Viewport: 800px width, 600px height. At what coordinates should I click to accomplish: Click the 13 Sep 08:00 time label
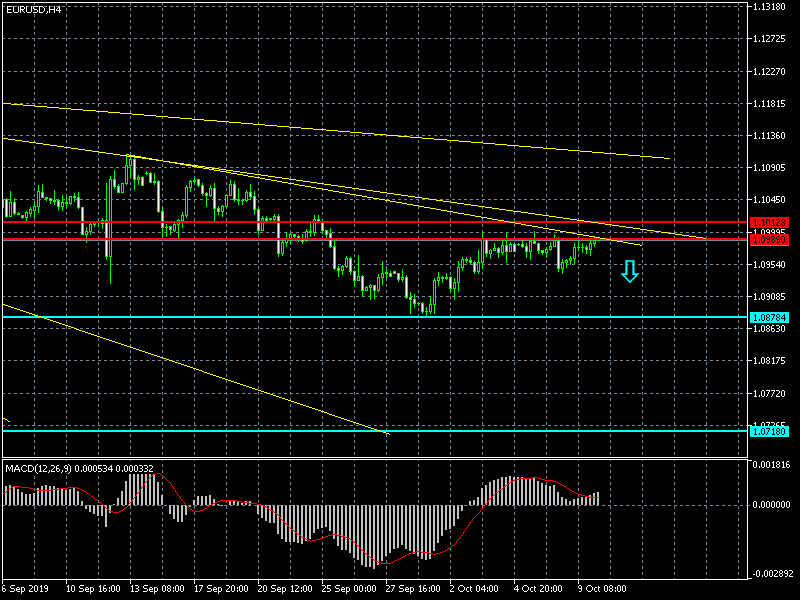click(156, 591)
